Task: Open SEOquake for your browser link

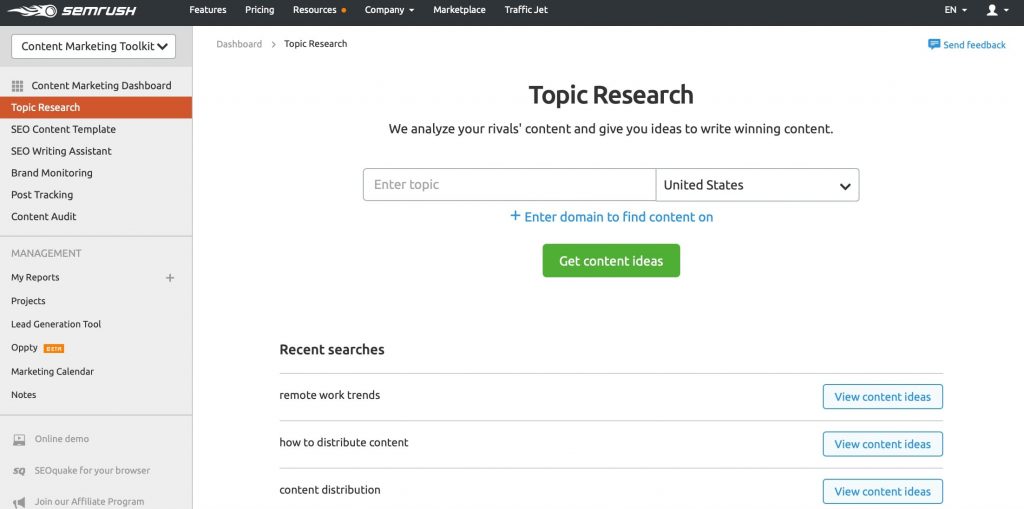Action: tap(92, 470)
